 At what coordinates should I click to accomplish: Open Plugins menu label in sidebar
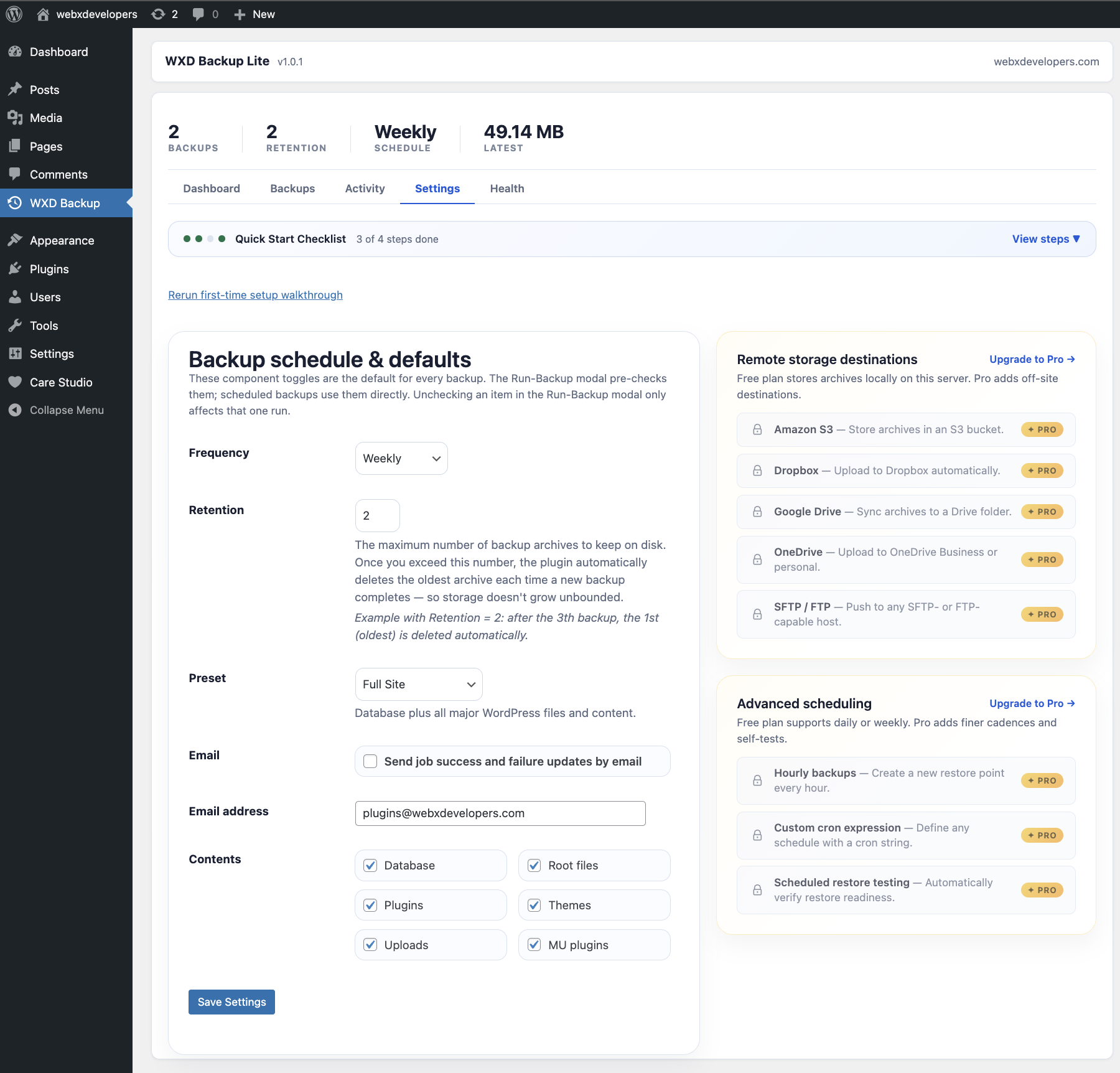(x=49, y=269)
